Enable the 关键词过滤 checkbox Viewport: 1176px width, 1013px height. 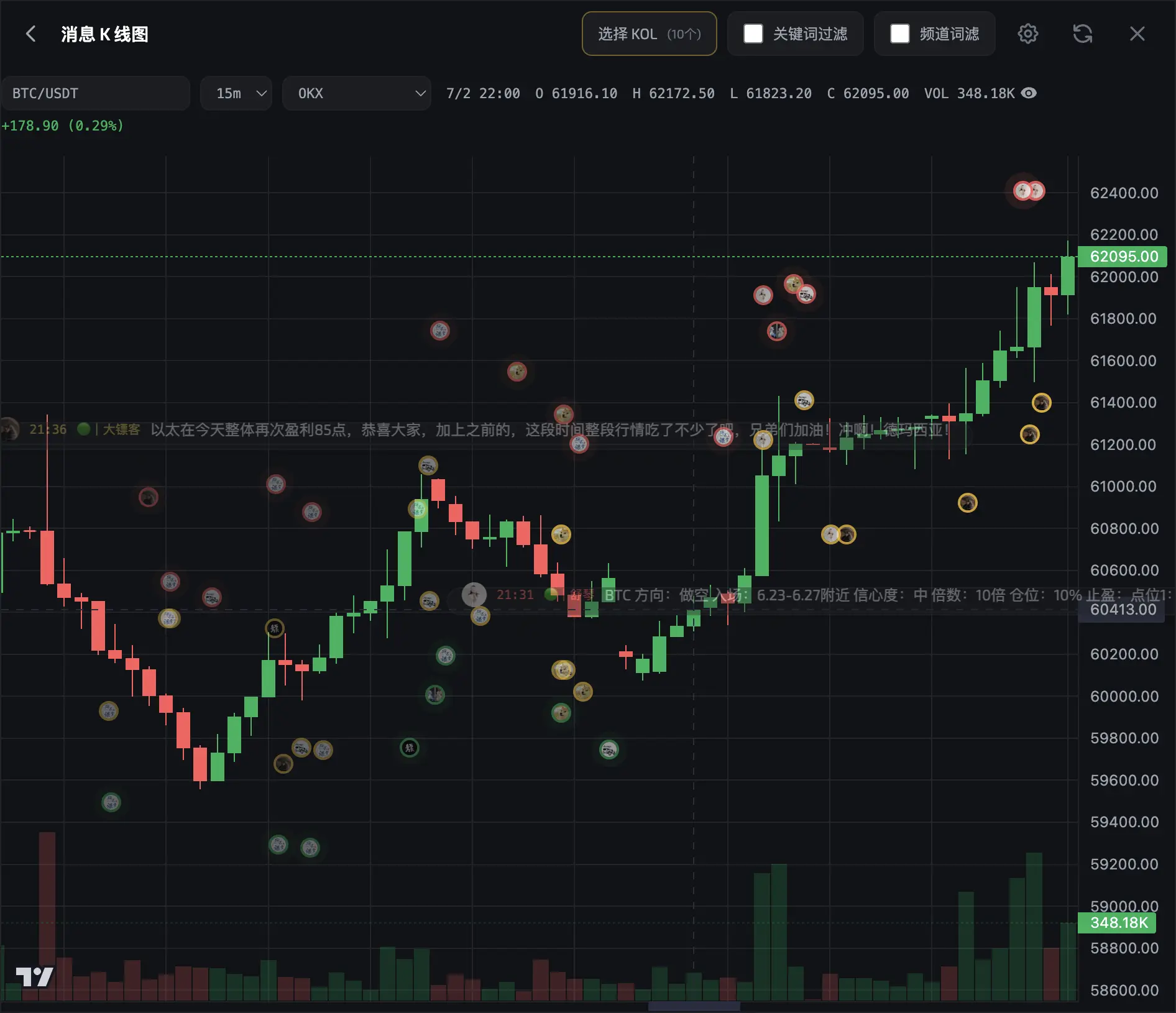[753, 34]
